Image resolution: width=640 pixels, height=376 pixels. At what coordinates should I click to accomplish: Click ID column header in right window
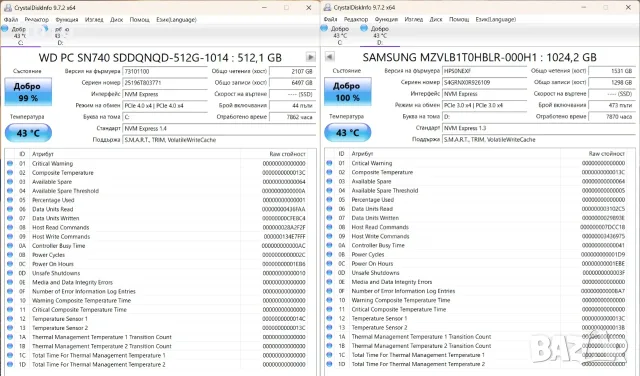point(342,154)
